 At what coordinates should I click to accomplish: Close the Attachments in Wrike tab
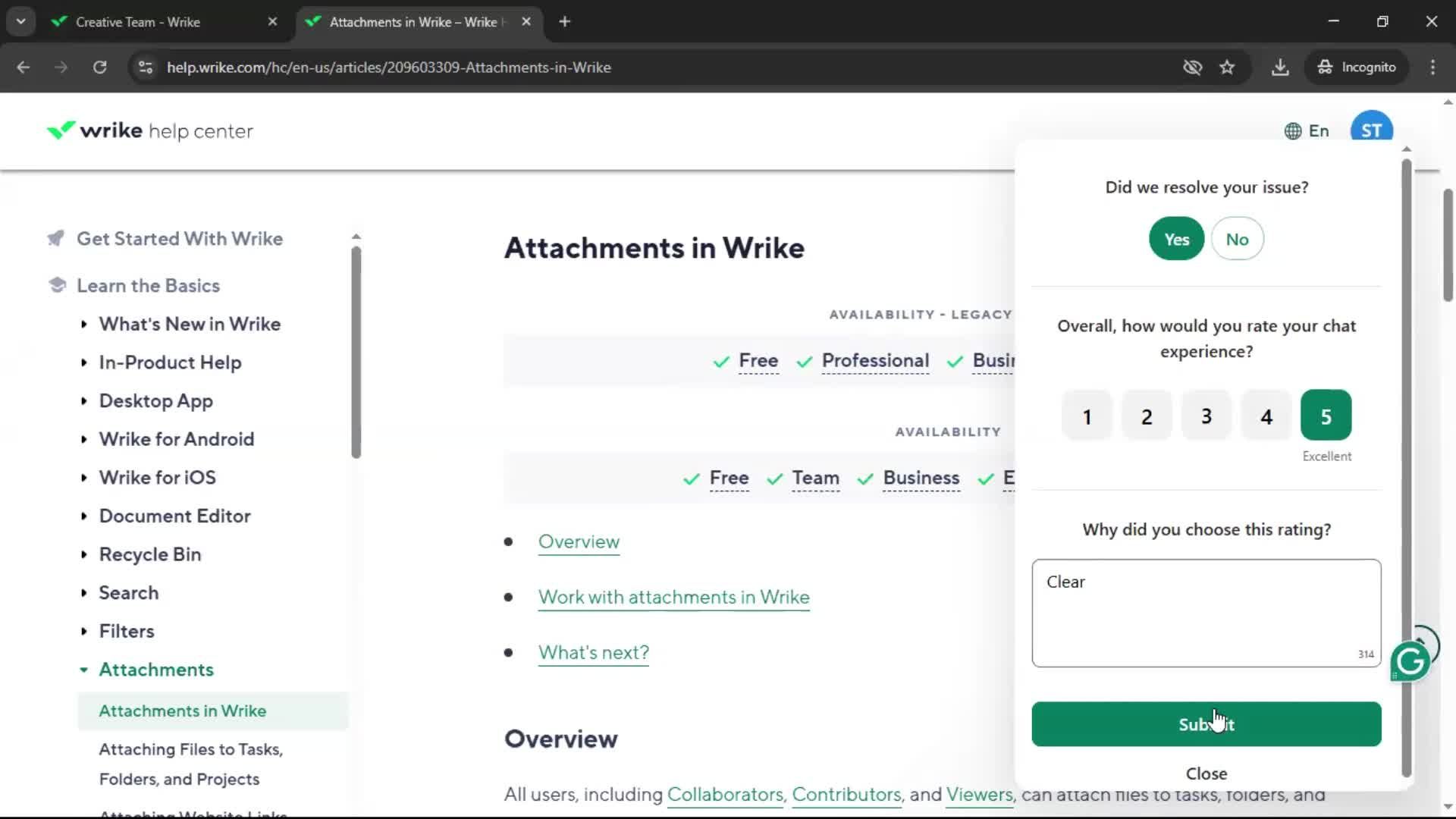(526, 22)
